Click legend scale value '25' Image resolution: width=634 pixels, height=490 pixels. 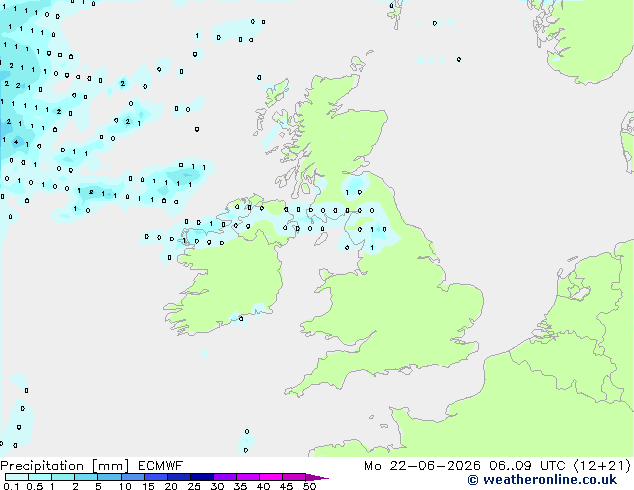194,486
